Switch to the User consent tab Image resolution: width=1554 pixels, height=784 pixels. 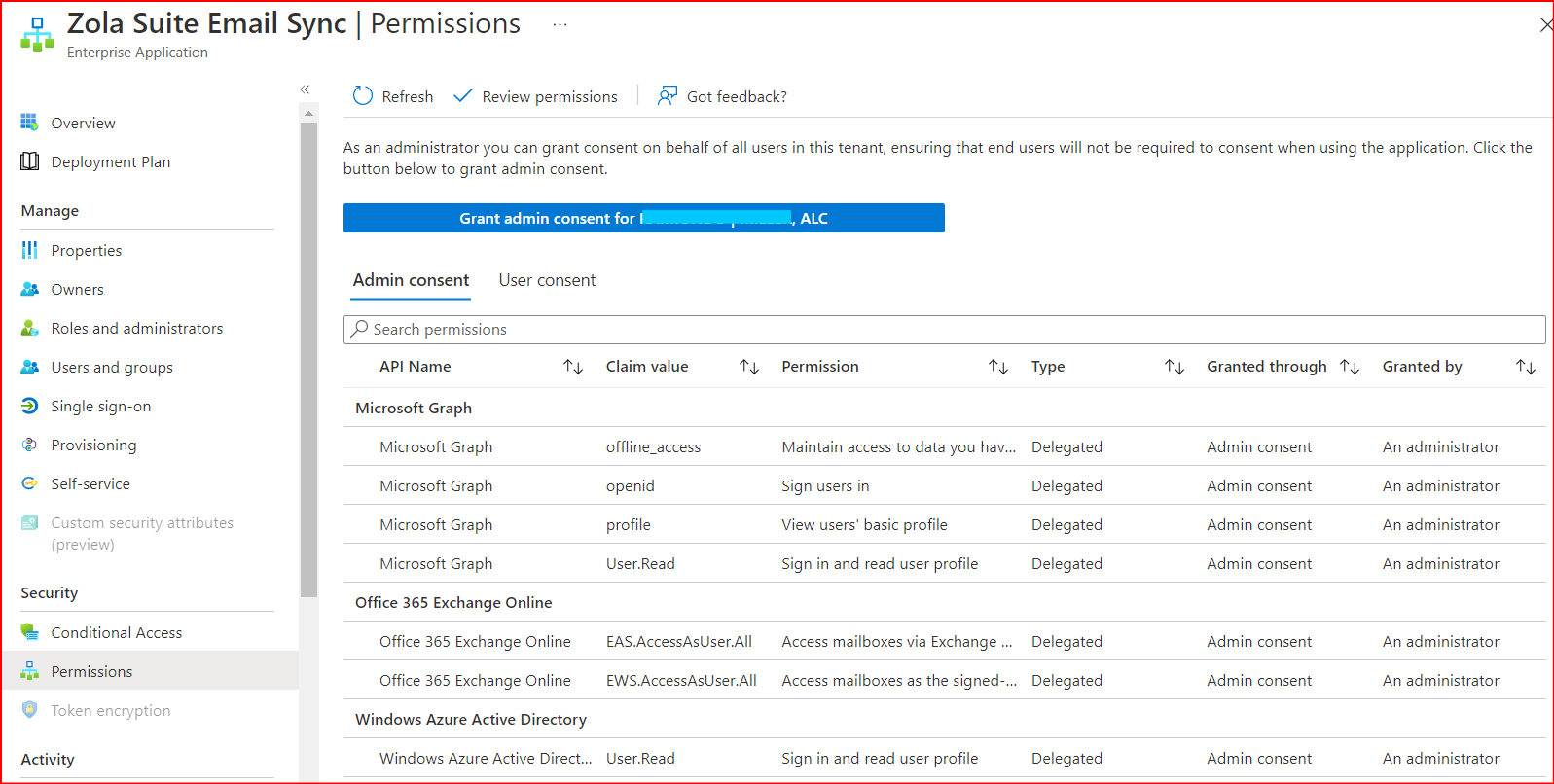click(547, 280)
